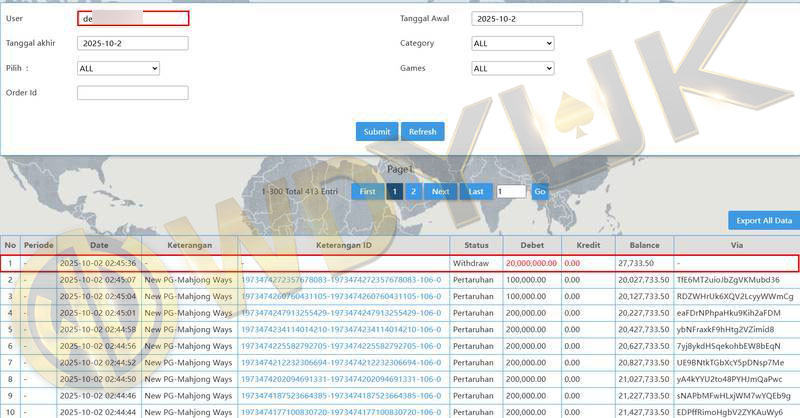
Task: Jump to the Last page
Action: pyautogui.click(x=476, y=191)
